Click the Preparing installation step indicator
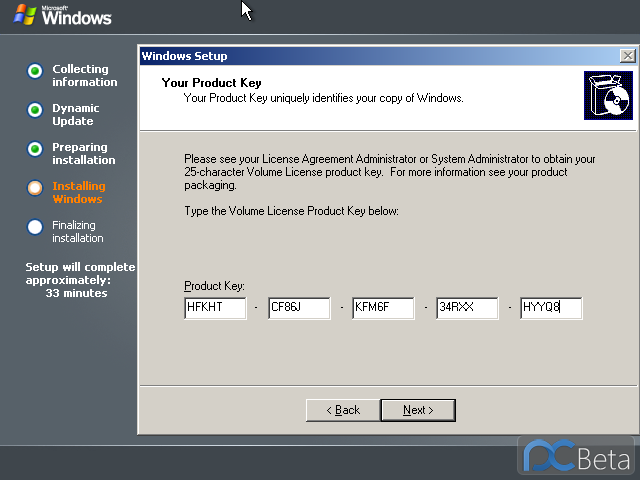Viewport: 640px width, 480px height. (35, 149)
